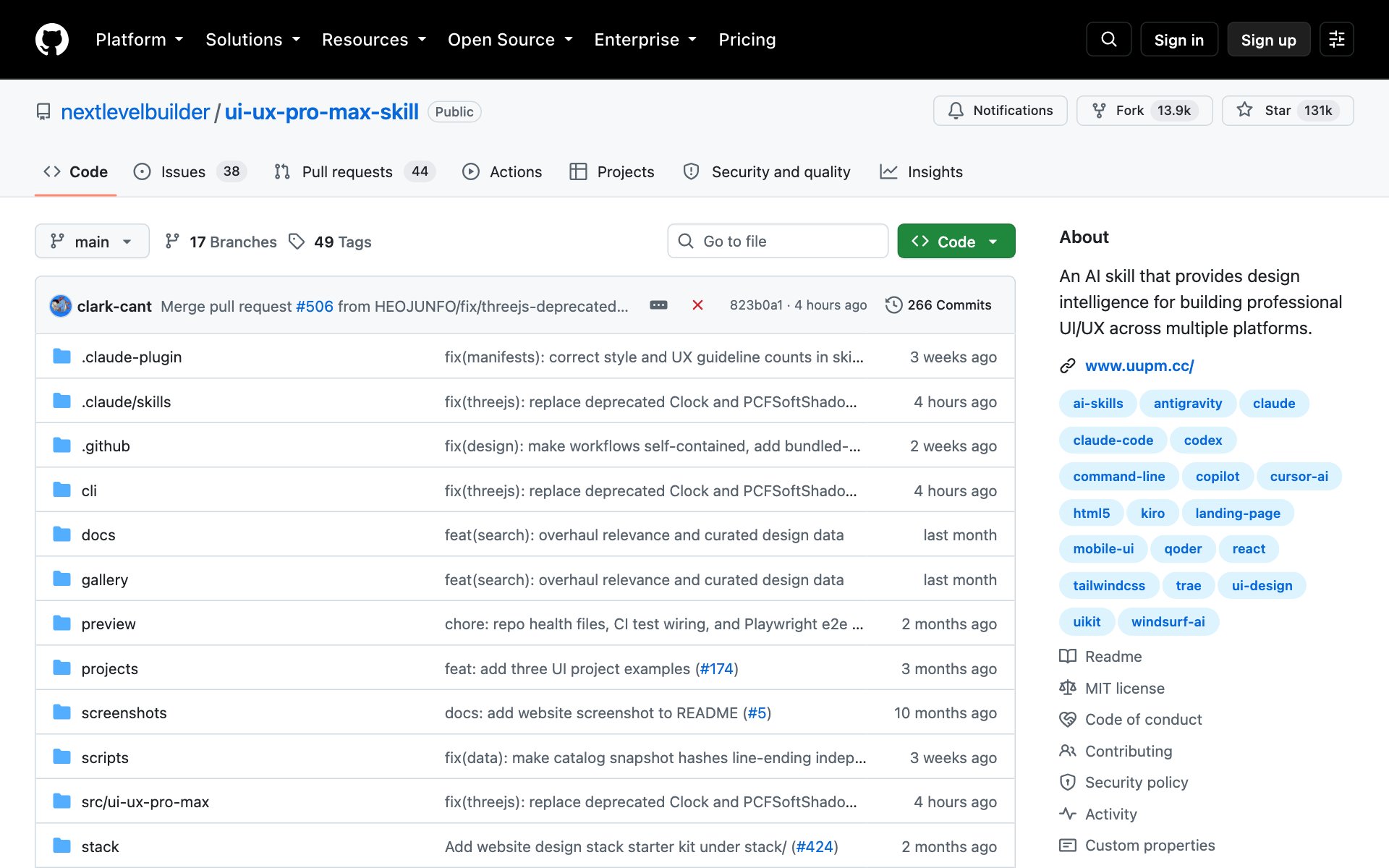Click the failed checks red X icon
1389x868 pixels.
pos(697,305)
